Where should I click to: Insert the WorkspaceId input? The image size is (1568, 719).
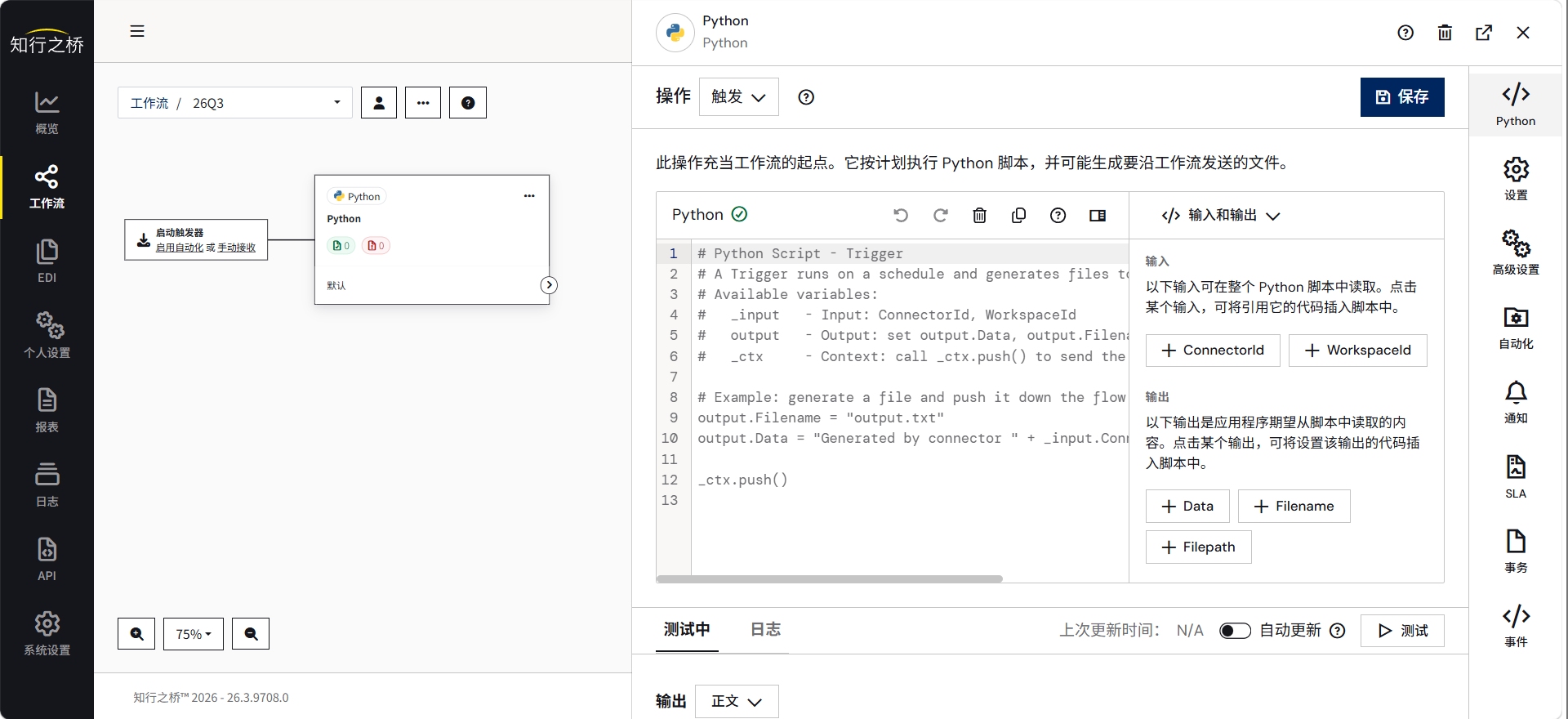[1358, 351]
